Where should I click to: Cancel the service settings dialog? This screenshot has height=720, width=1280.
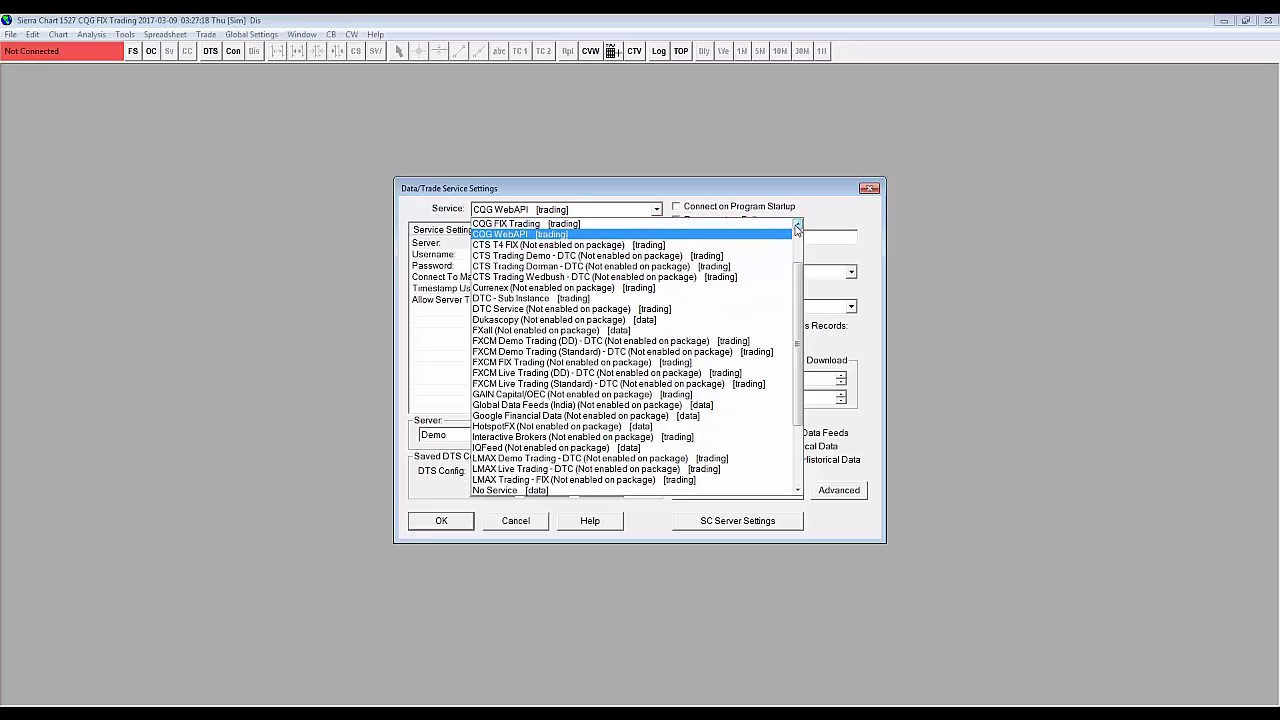(516, 521)
